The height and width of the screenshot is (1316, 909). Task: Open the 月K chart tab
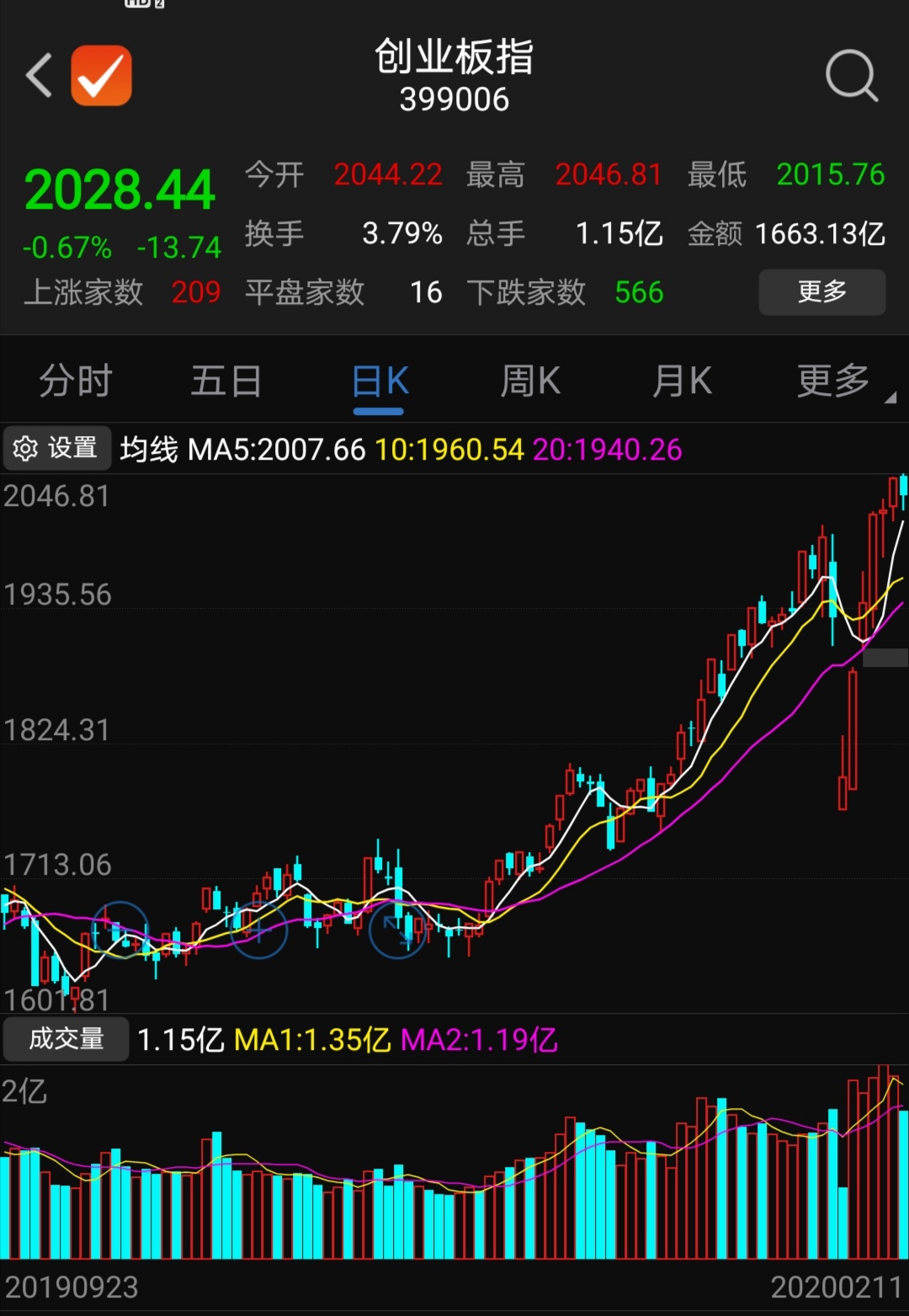point(682,381)
